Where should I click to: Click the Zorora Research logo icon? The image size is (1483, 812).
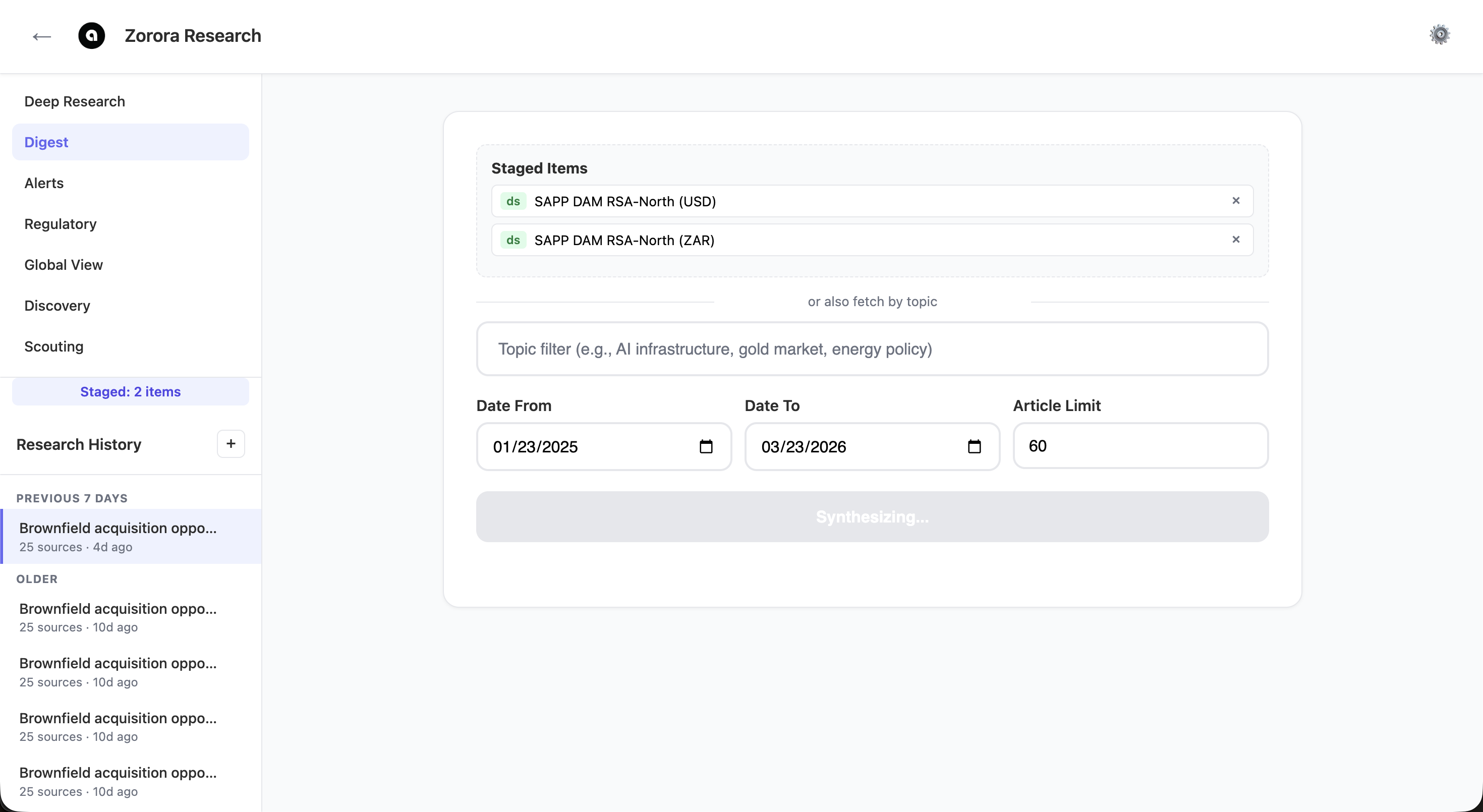(91, 36)
